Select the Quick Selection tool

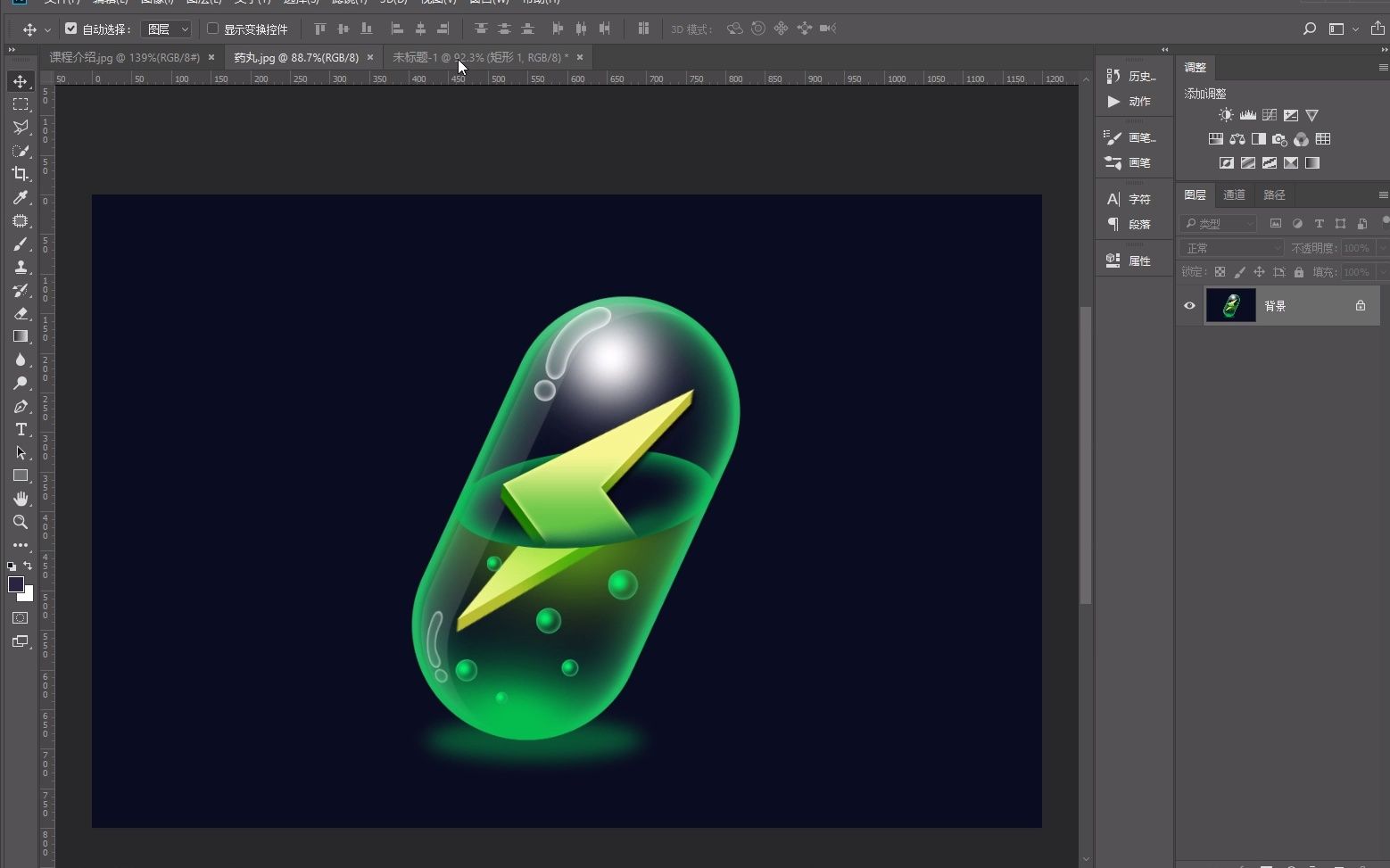20,151
